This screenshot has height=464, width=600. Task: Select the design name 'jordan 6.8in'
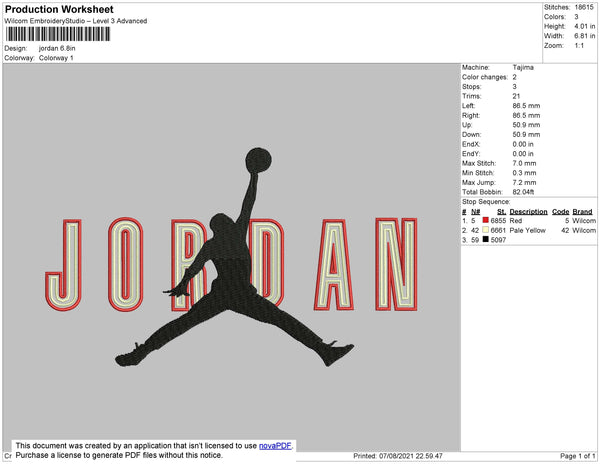click(x=57, y=48)
